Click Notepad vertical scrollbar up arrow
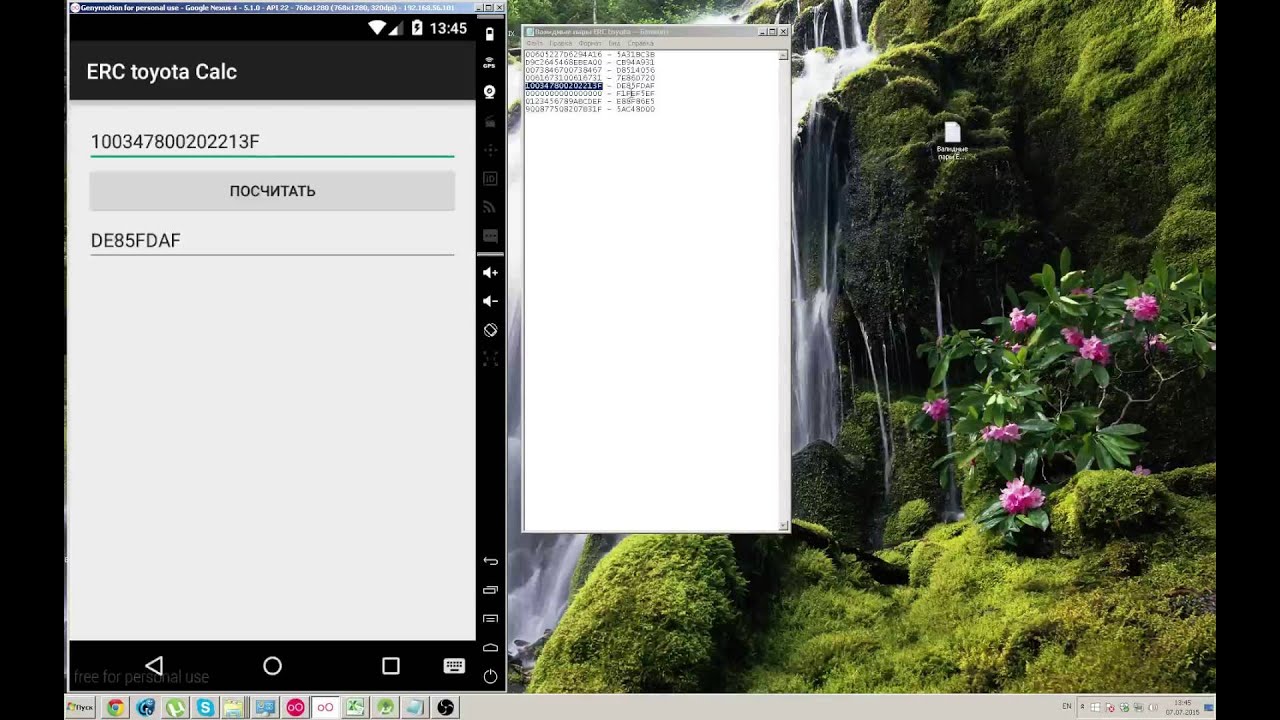The height and width of the screenshot is (720, 1280). pos(783,56)
